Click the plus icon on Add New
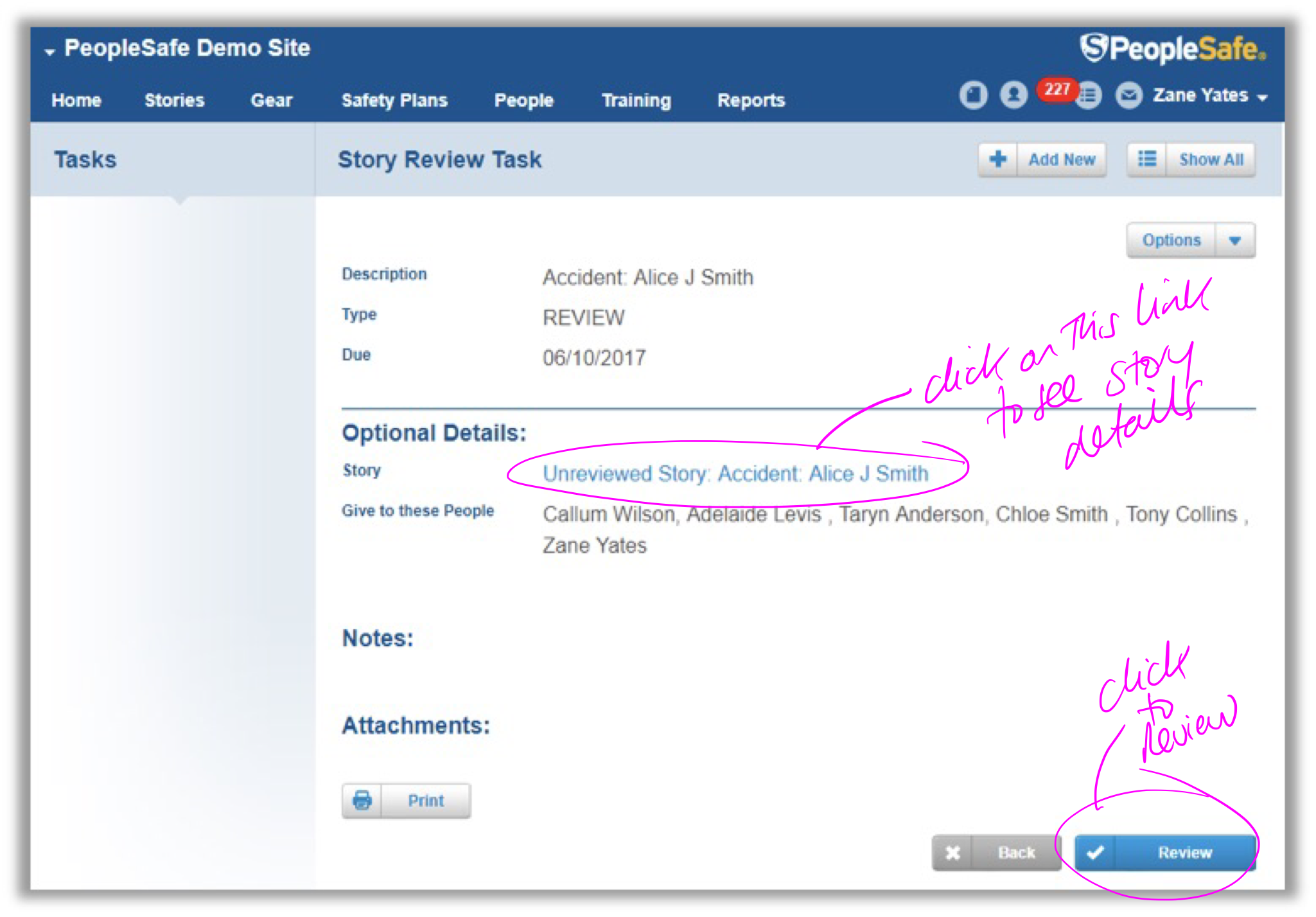The height and width of the screenshot is (917, 1316). point(998,159)
